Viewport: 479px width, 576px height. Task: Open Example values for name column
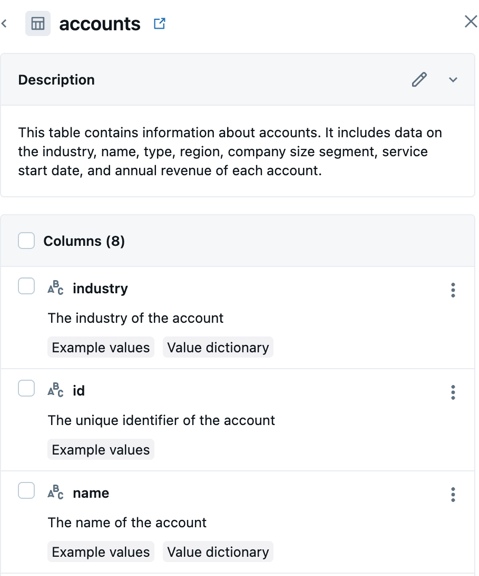pos(101,551)
